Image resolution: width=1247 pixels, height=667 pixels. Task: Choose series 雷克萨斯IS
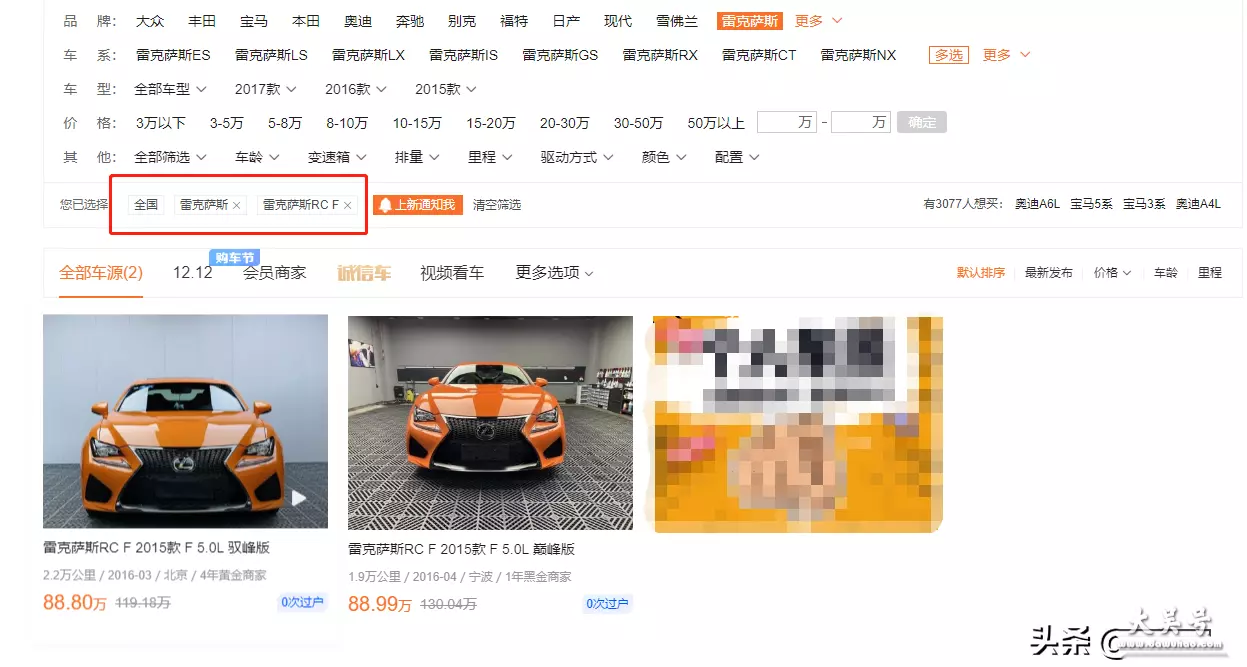click(463, 55)
